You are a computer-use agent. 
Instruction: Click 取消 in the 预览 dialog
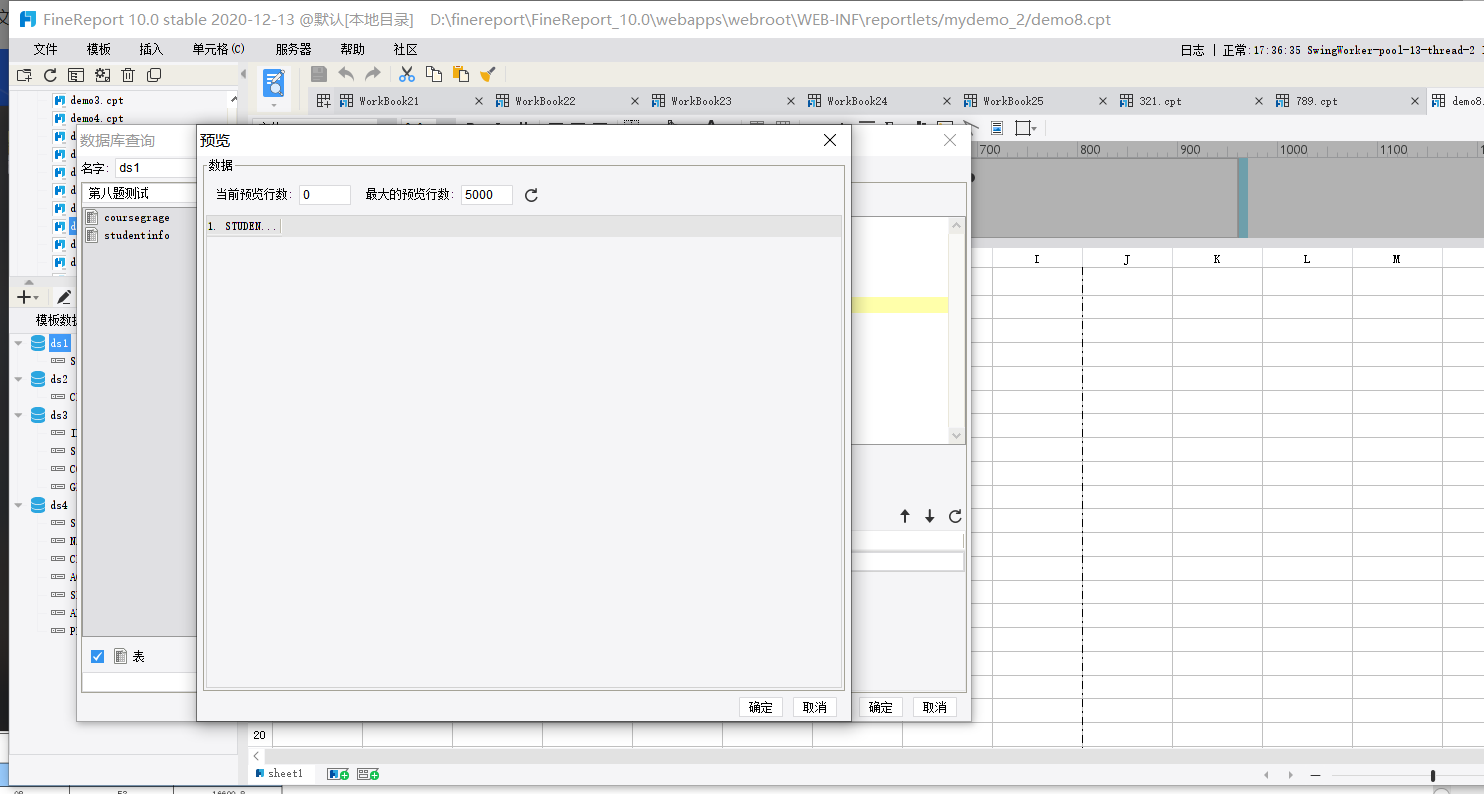pyautogui.click(x=815, y=707)
